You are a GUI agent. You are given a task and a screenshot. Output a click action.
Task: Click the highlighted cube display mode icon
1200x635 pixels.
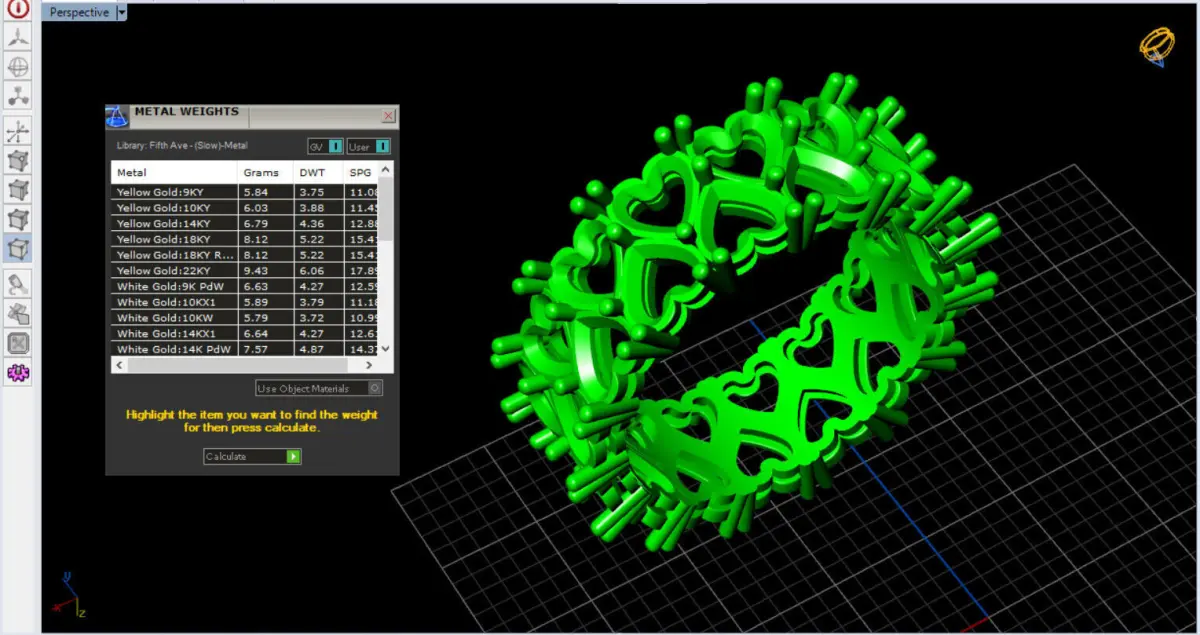[x=18, y=247]
